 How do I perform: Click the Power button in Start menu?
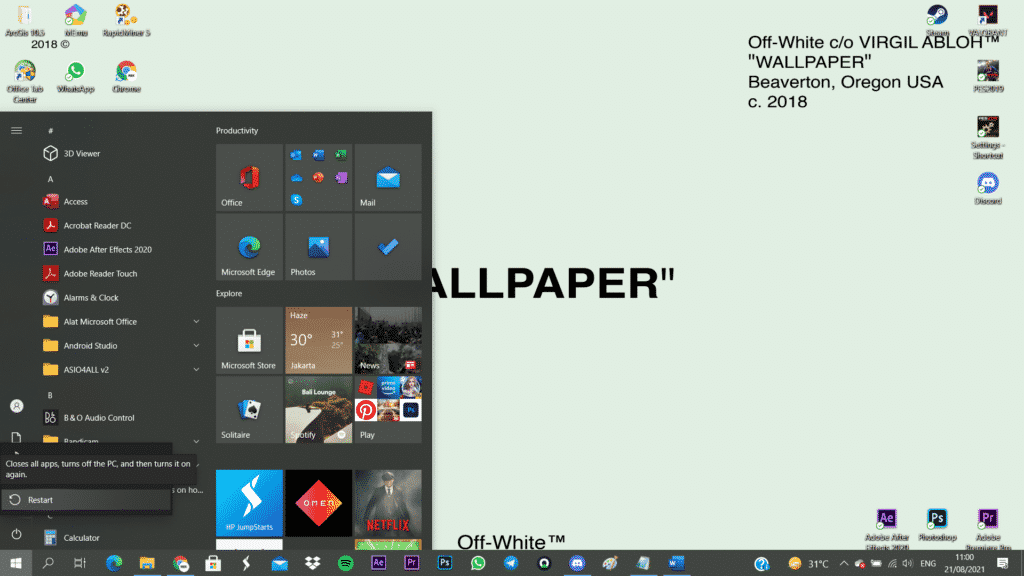click(16, 534)
